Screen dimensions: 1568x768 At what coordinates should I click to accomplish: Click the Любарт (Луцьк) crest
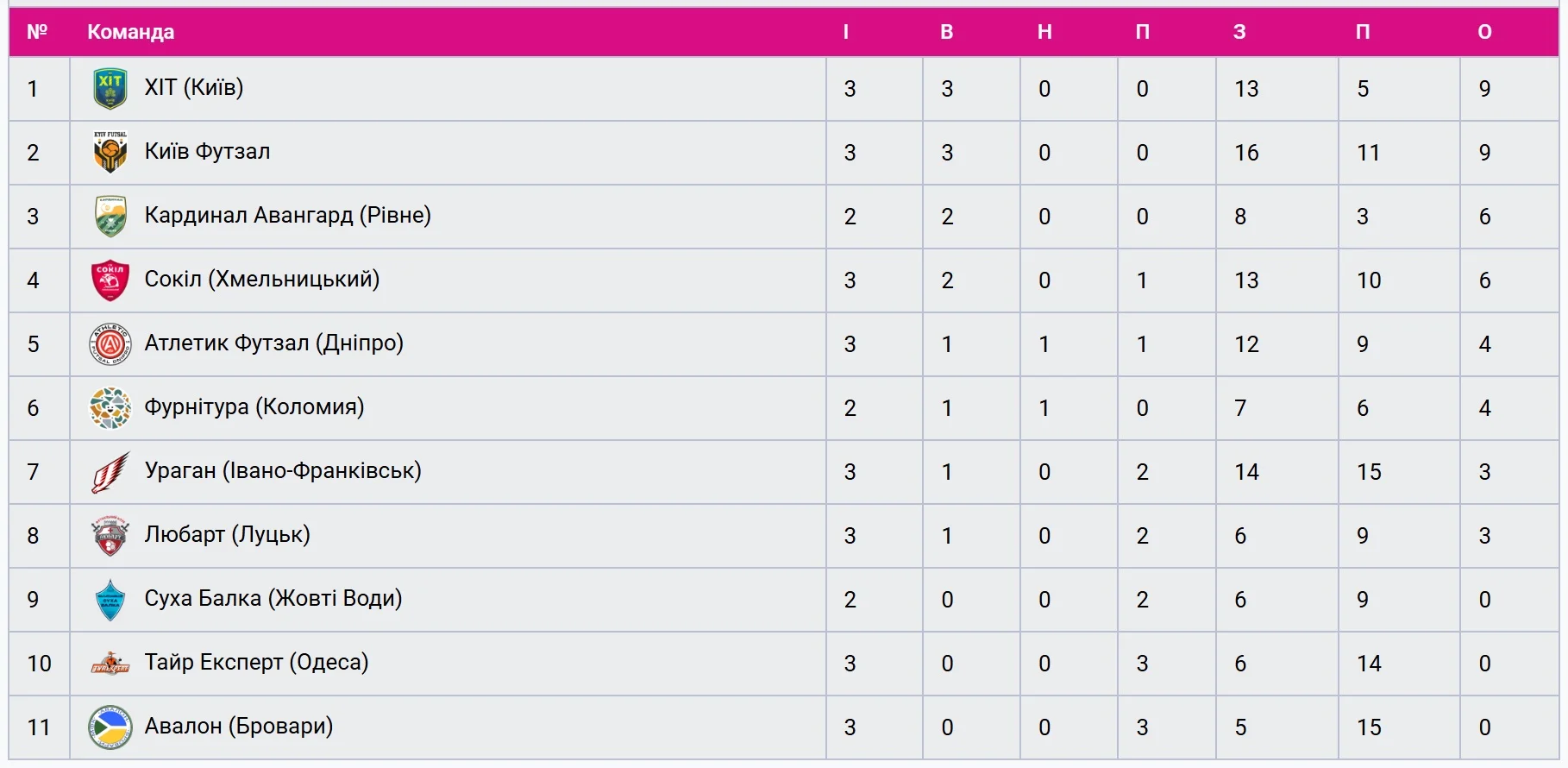(110, 536)
